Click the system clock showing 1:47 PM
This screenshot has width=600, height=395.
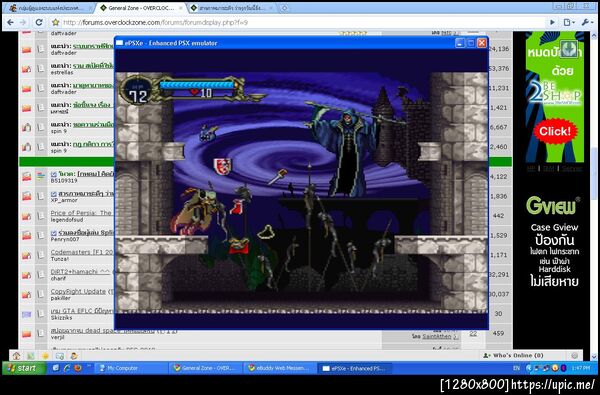click(x=581, y=368)
